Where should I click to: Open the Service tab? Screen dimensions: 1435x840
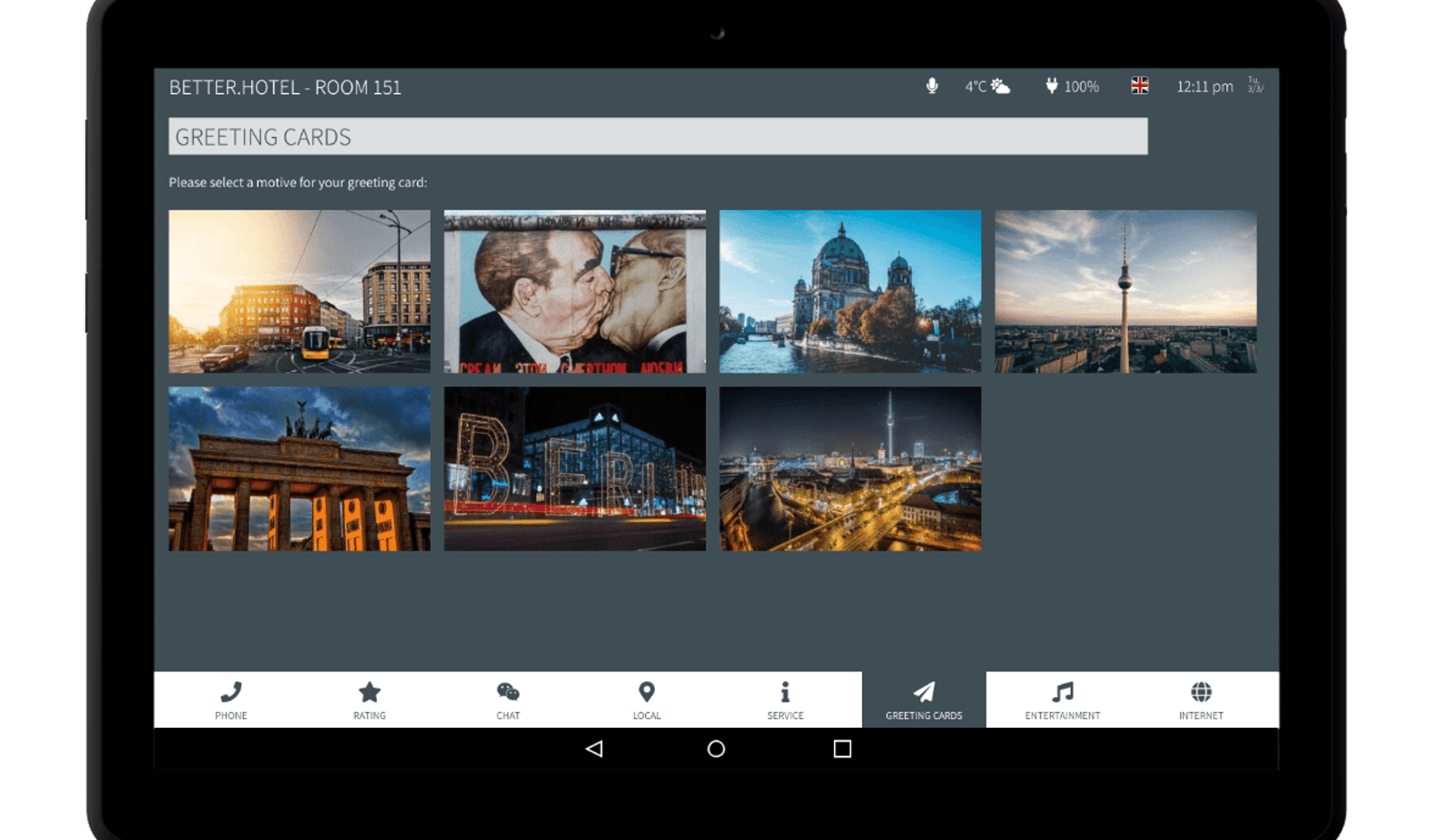(x=785, y=700)
